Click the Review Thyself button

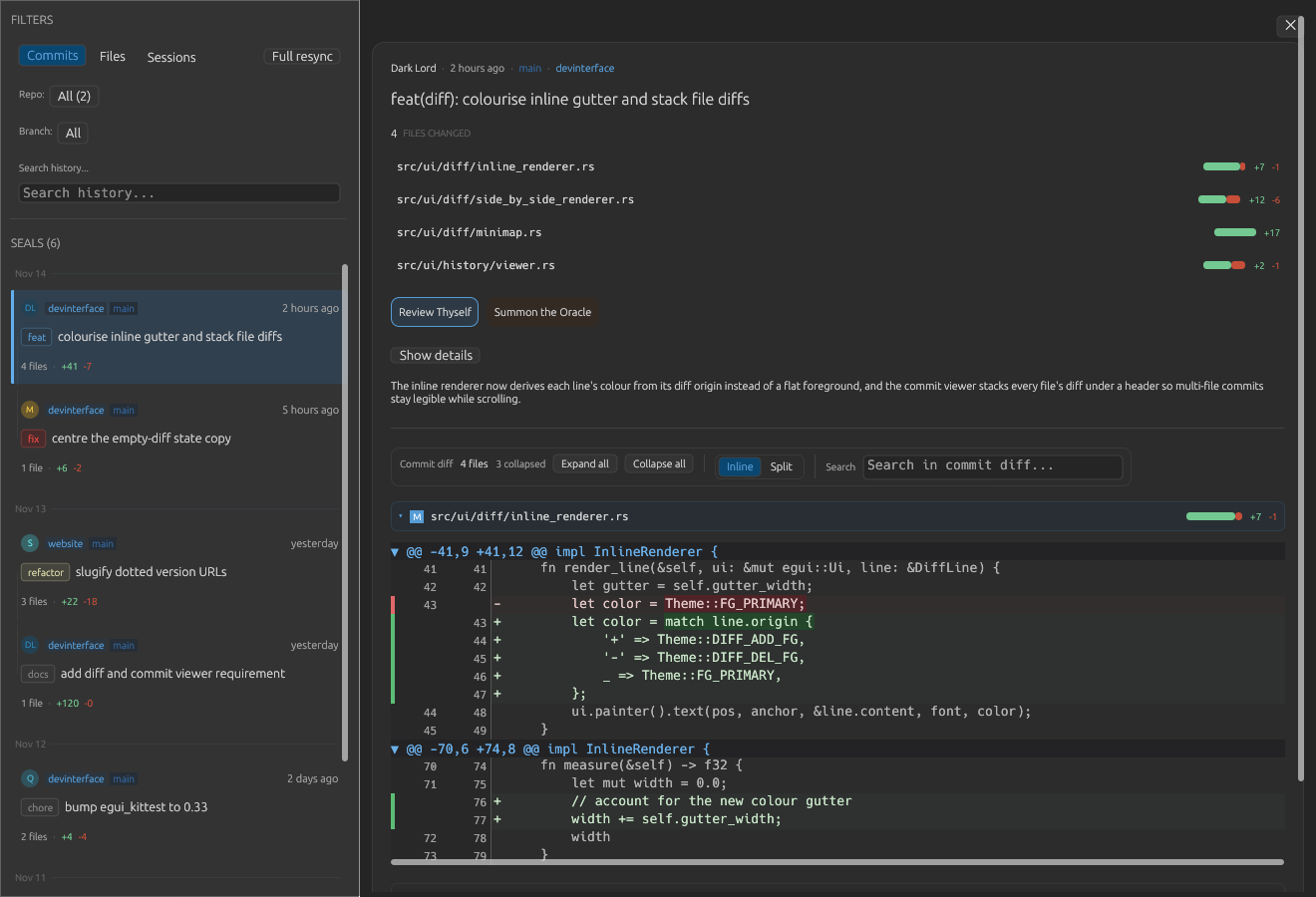click(435, 312)
